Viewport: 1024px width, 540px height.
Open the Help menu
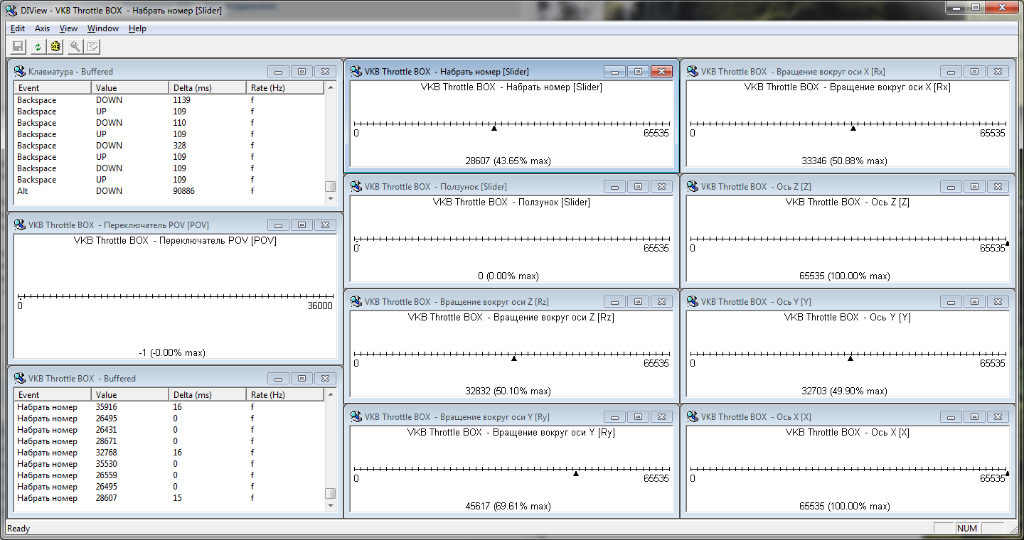coord(137,28)
